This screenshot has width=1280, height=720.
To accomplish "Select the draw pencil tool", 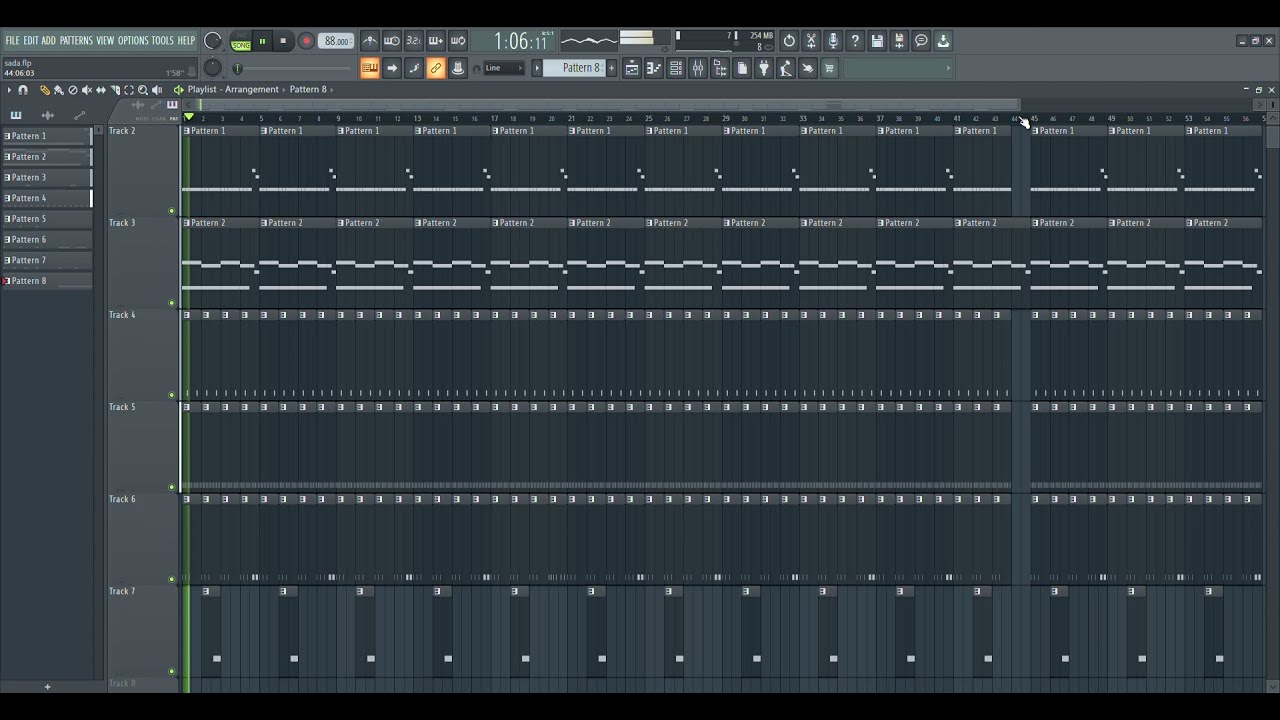I will [x=45, y=90].
